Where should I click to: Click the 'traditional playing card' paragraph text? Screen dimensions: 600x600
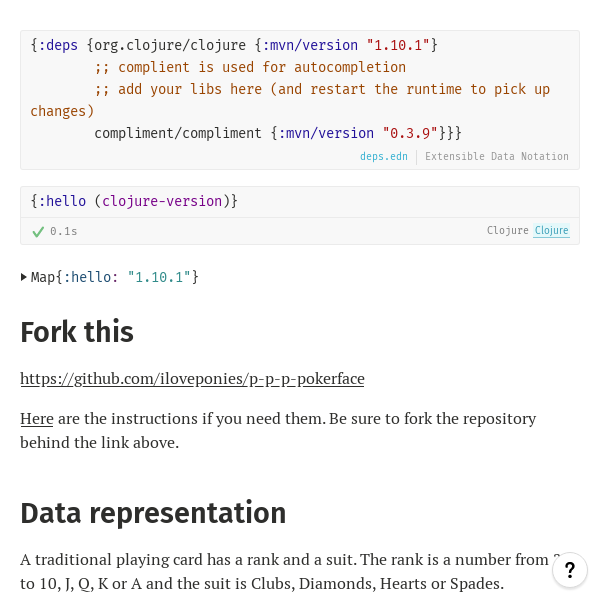(280, 561)
